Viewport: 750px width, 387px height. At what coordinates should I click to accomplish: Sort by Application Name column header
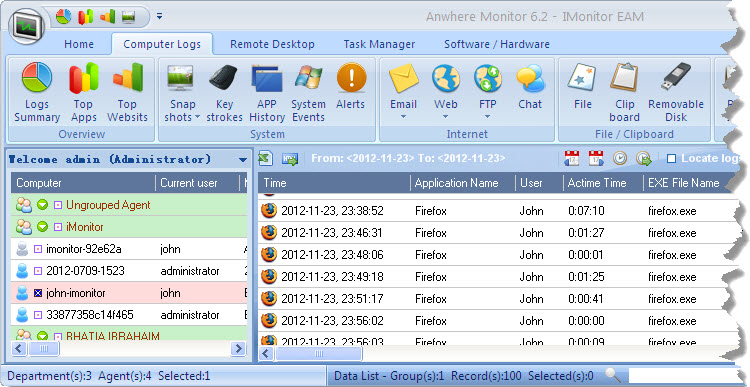tap(463, 183)
